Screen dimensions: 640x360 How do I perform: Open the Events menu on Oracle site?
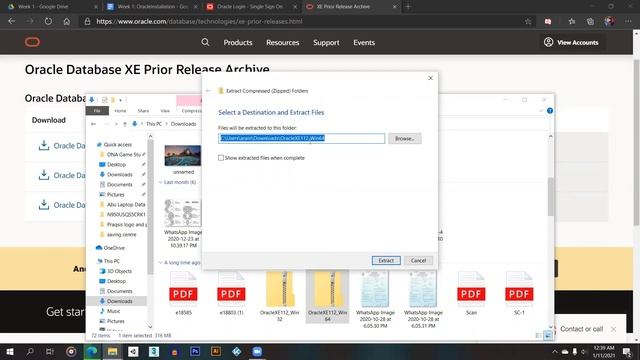364,42
